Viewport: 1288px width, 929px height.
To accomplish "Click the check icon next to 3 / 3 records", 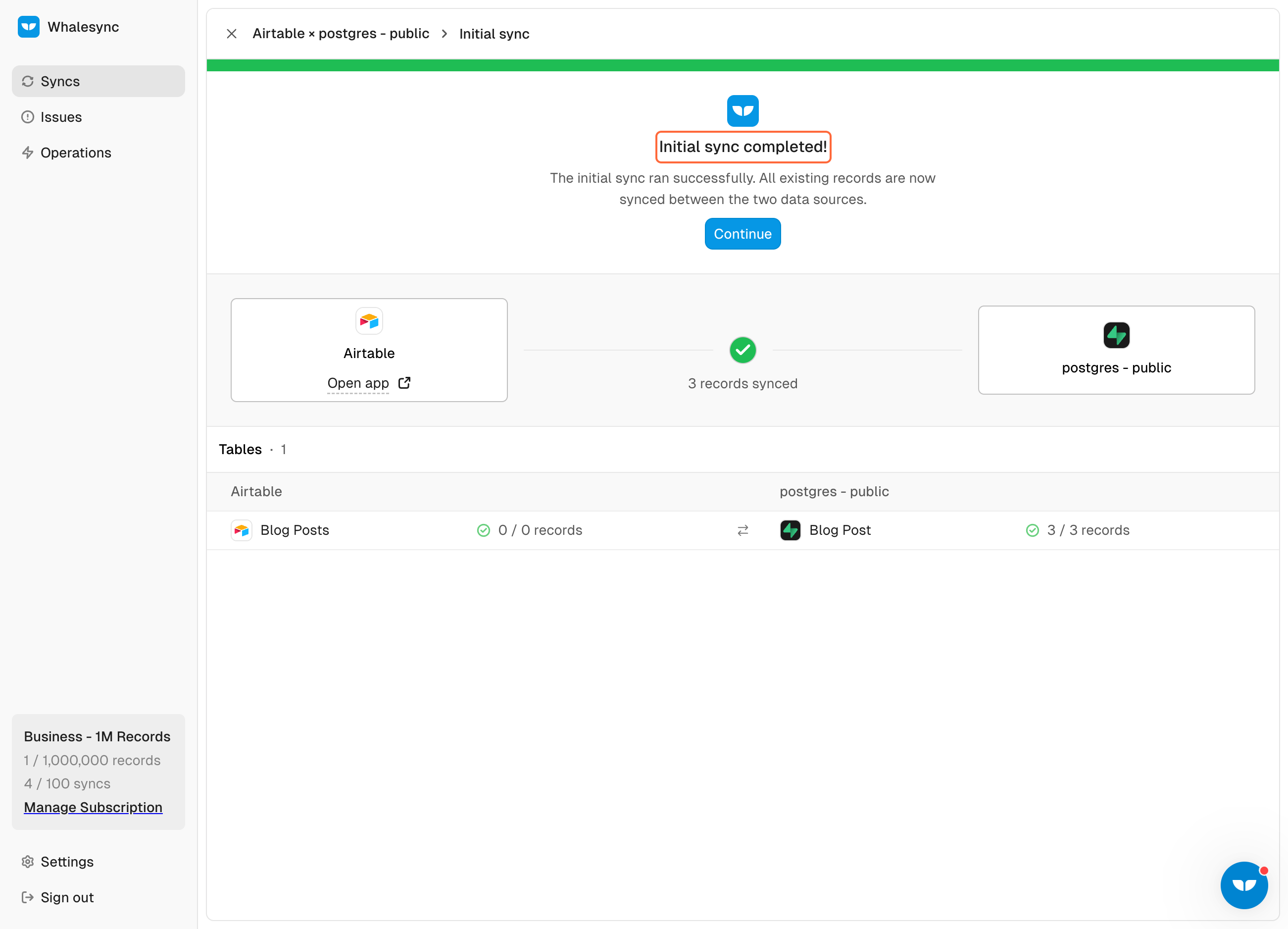I will (x=1033, y=530).
